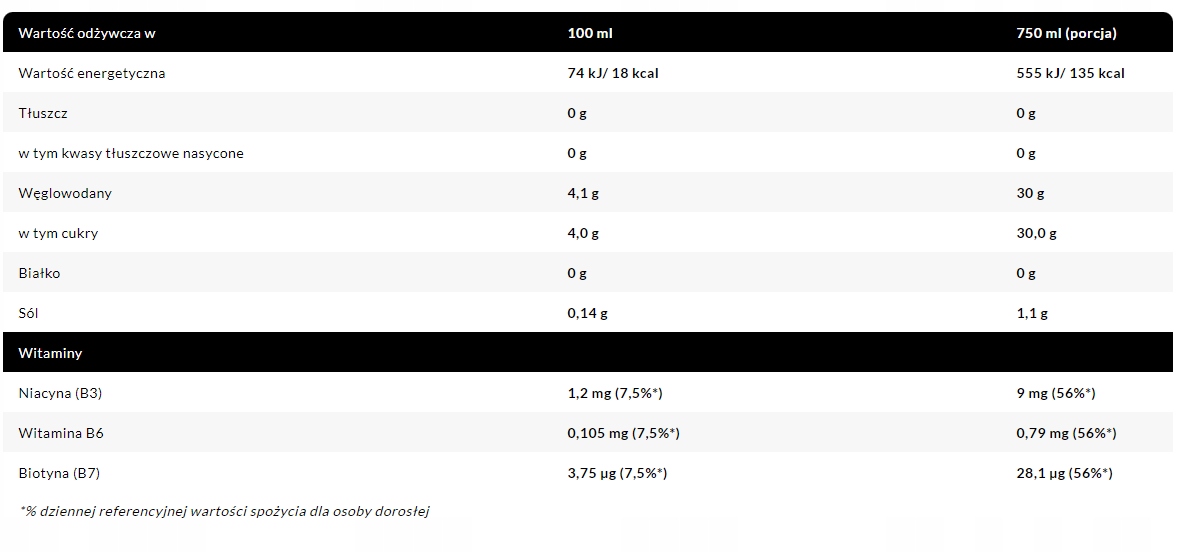Click the "555 kJ/ 135 kcal" value
The height and width of the screenshot is (552, 1181).
[x=1070, y=73]
